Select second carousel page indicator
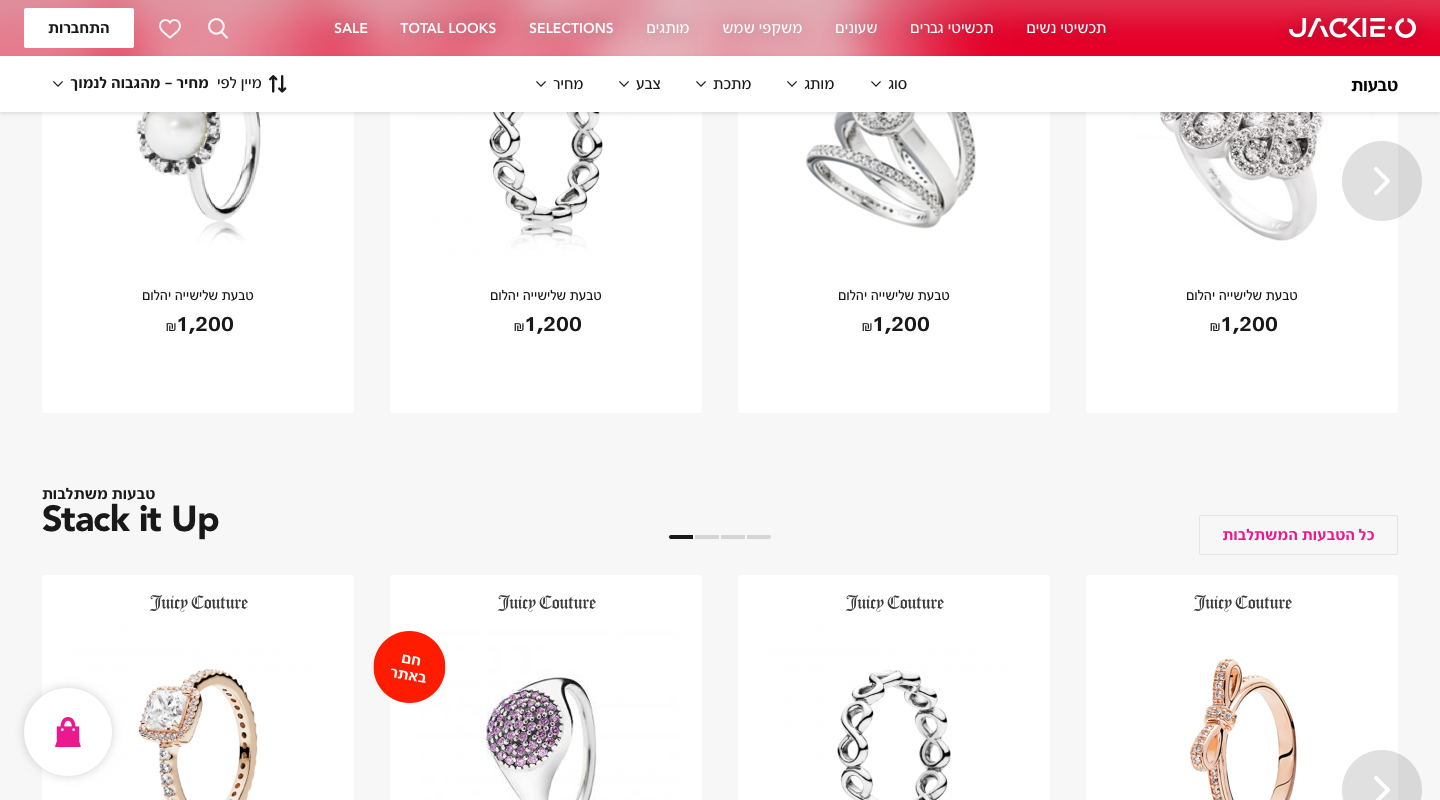The width and height of the screenshot is (1440, 800). (x=707, y=537)
